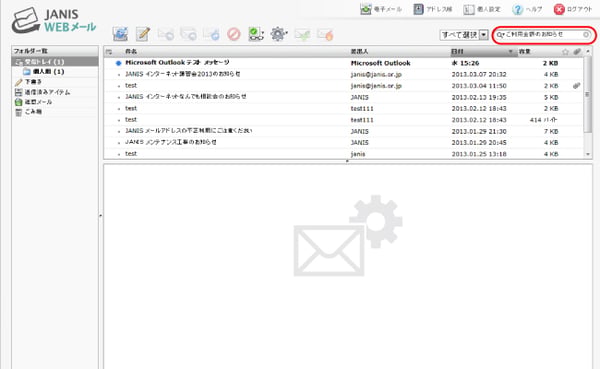Click the JANIS WEBメール logo
The image size is (600, 369).
[x=54, y=21]
